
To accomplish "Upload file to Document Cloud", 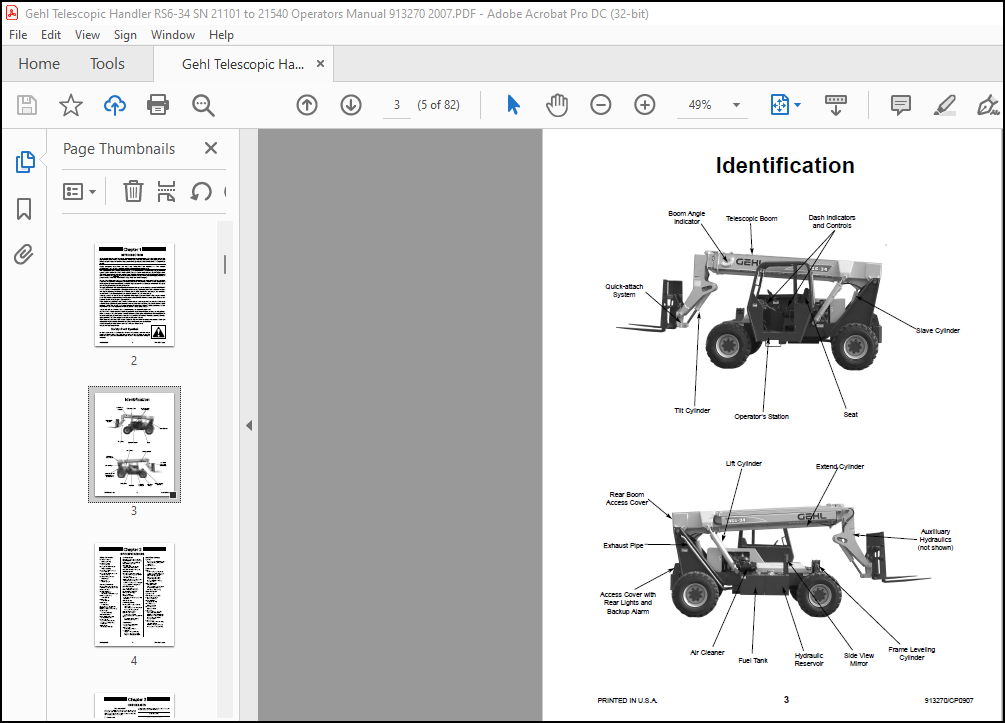I will point(115,104).
